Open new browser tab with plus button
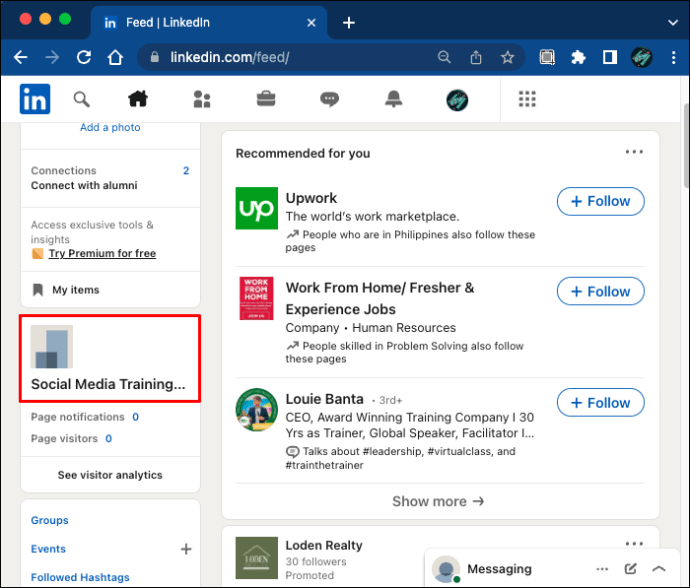This screenshot has width=690, height=588. click(349, 22)
